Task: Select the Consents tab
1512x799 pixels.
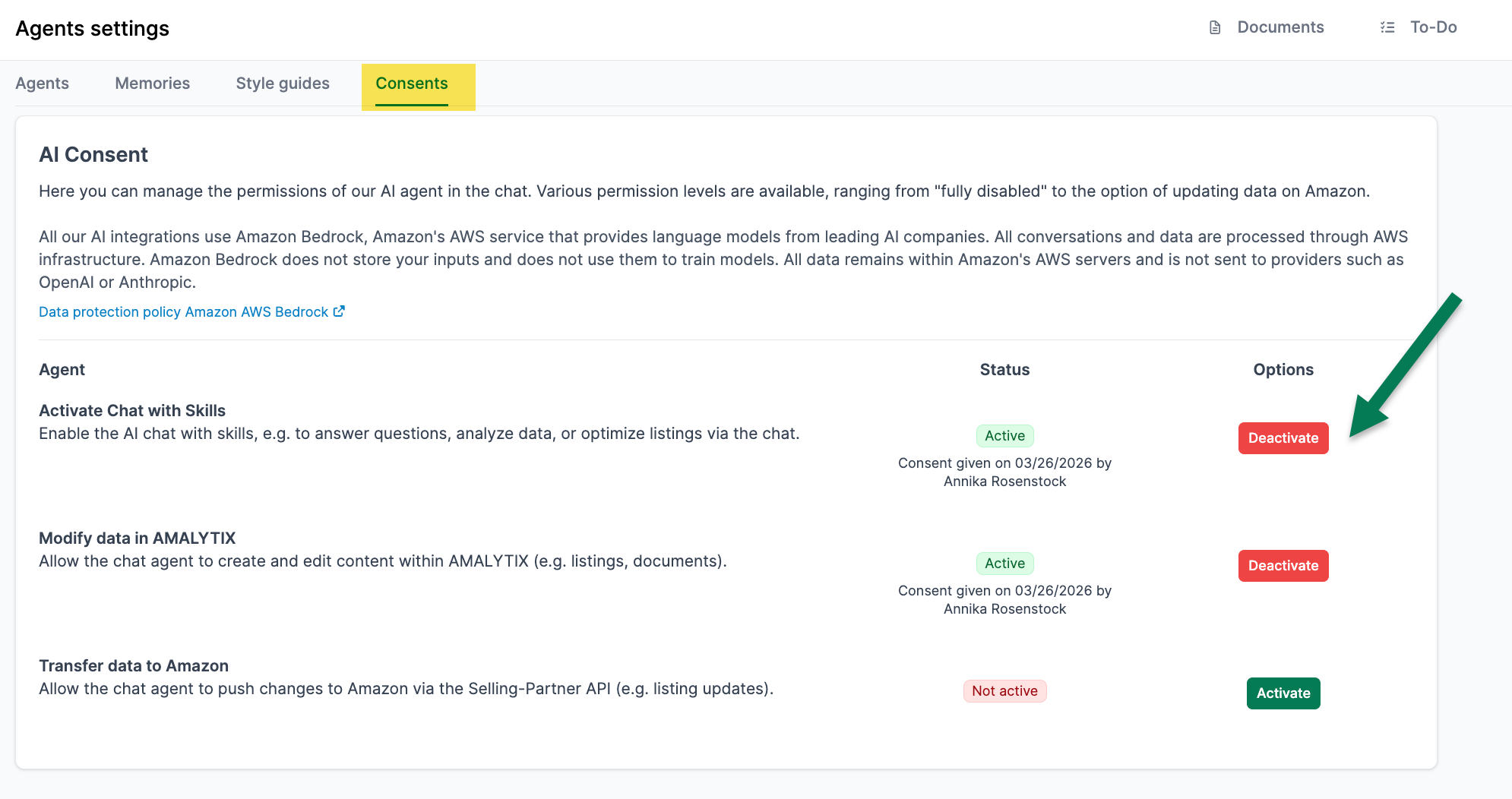Action: (412, 84)
